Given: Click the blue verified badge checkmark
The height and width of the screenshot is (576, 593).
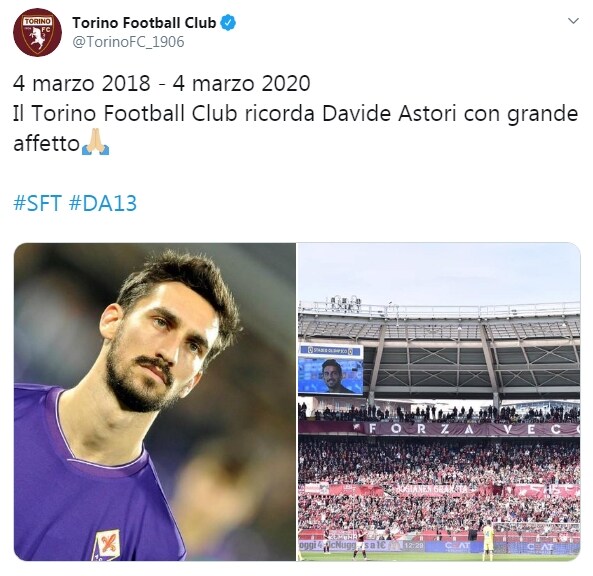Looking at the screenshot, I should point(228,23).
